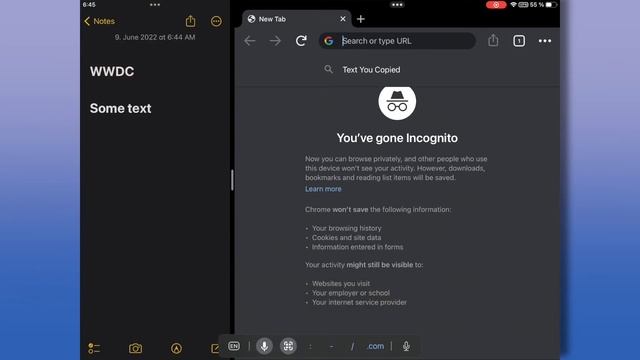640x360 pixels.
Task: Go back to Notes list
Action: point(99,21)
